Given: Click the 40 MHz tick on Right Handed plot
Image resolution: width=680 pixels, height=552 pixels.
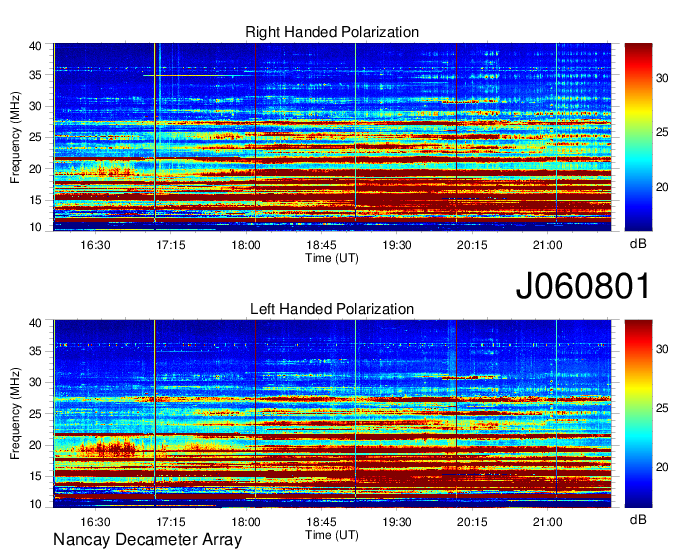Looking at the screenshot, I should click(35, 46).
